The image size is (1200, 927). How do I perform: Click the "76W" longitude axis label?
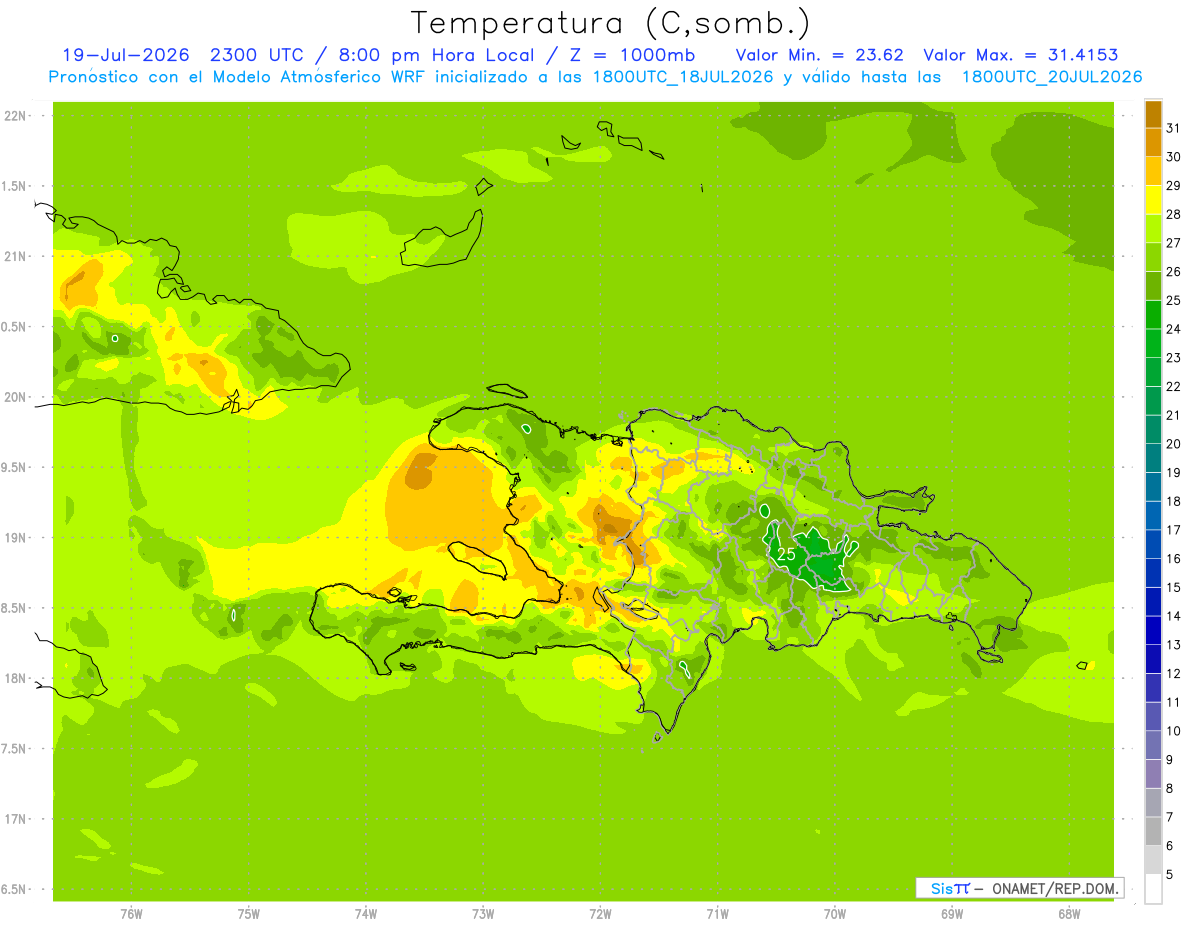pyautogui.click(x=131, y=914)
